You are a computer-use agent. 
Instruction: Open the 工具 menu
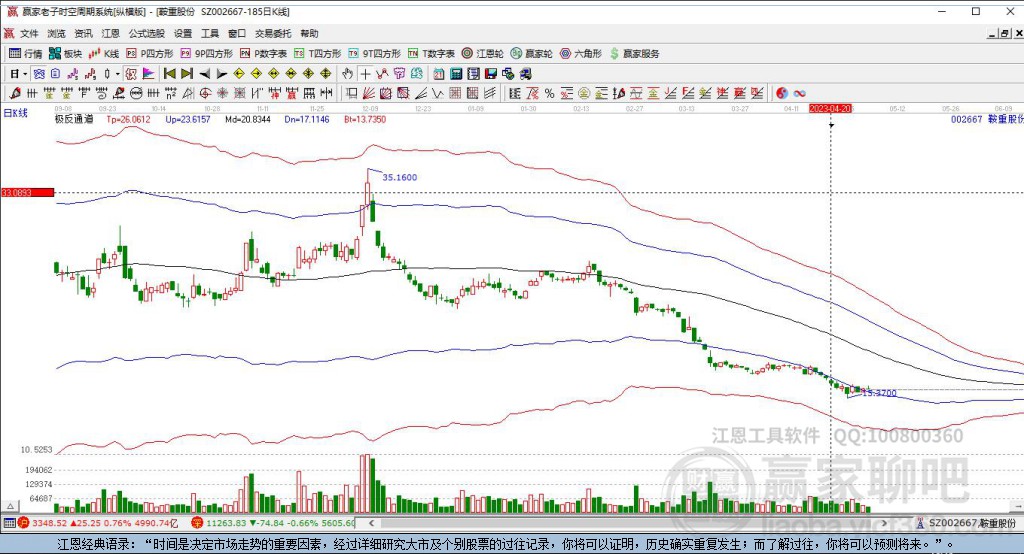(210, 33)
